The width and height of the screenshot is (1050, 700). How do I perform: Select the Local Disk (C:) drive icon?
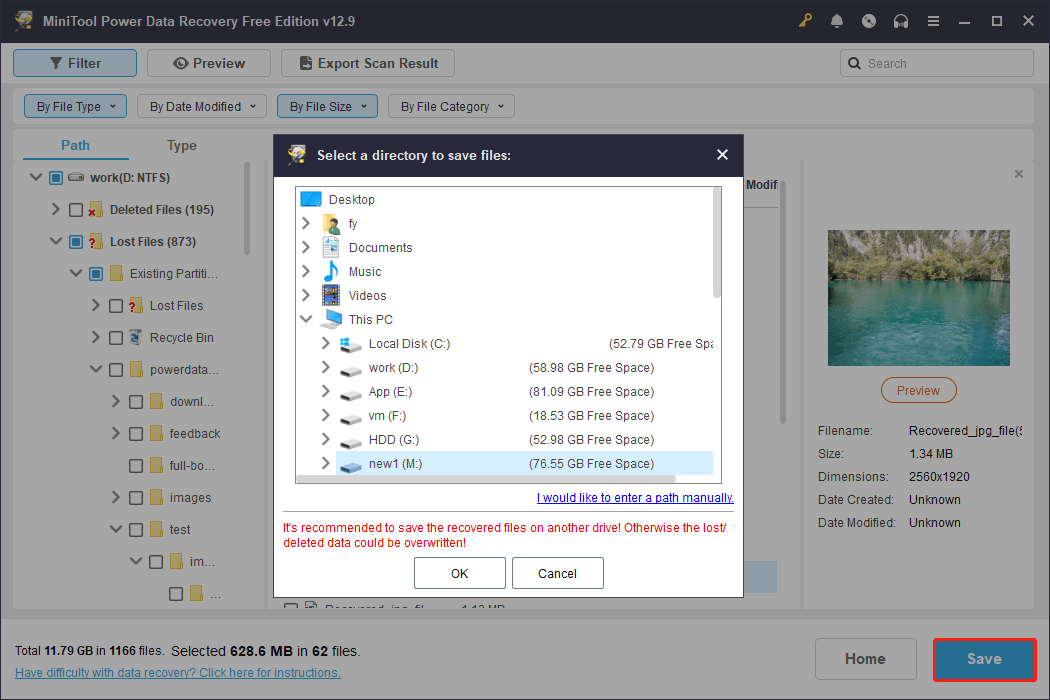coord(350,344)
